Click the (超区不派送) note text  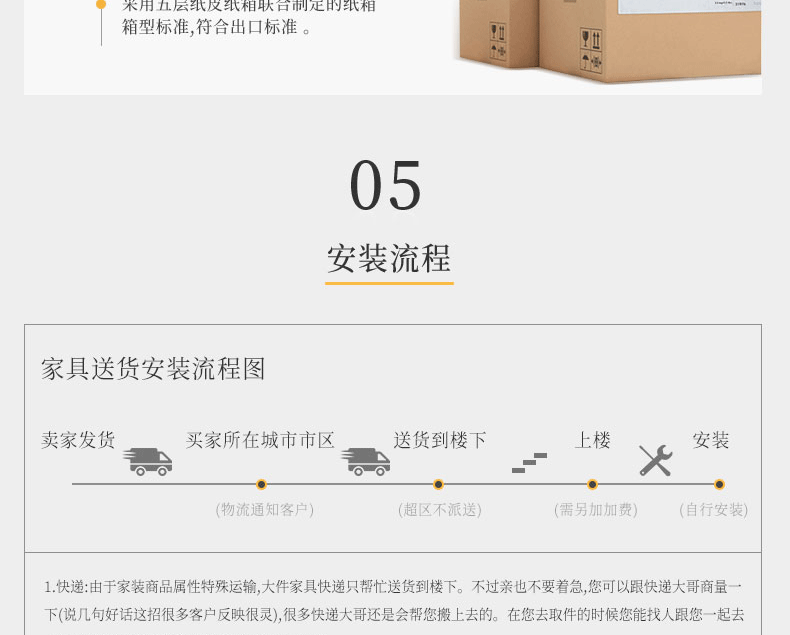(x=440, y=510)
